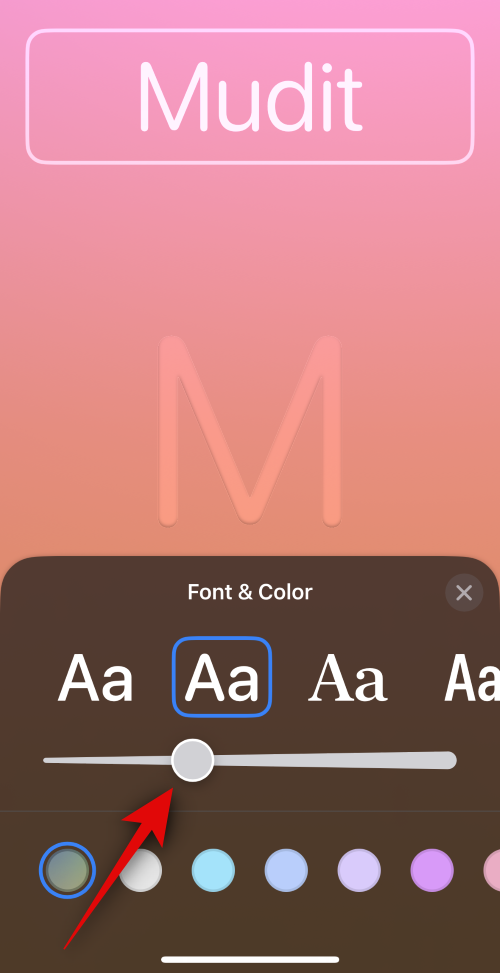Select the partially visible pink swatch
The width and height of the screenshot is (500, 973).
[x=492, y=871]
